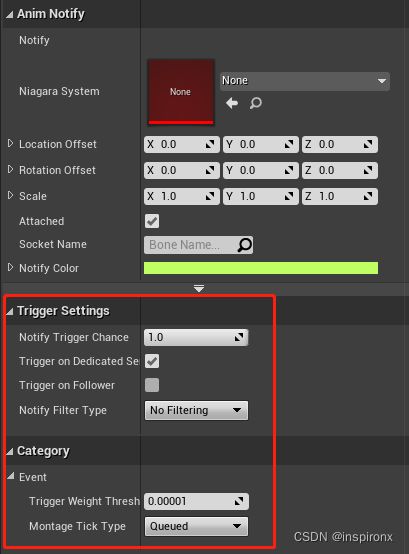Image resolution: width=409 pixels, height=554 pixels.
Task: Click the spin arrow icon on Location Offset X
Action: [210, 145]
